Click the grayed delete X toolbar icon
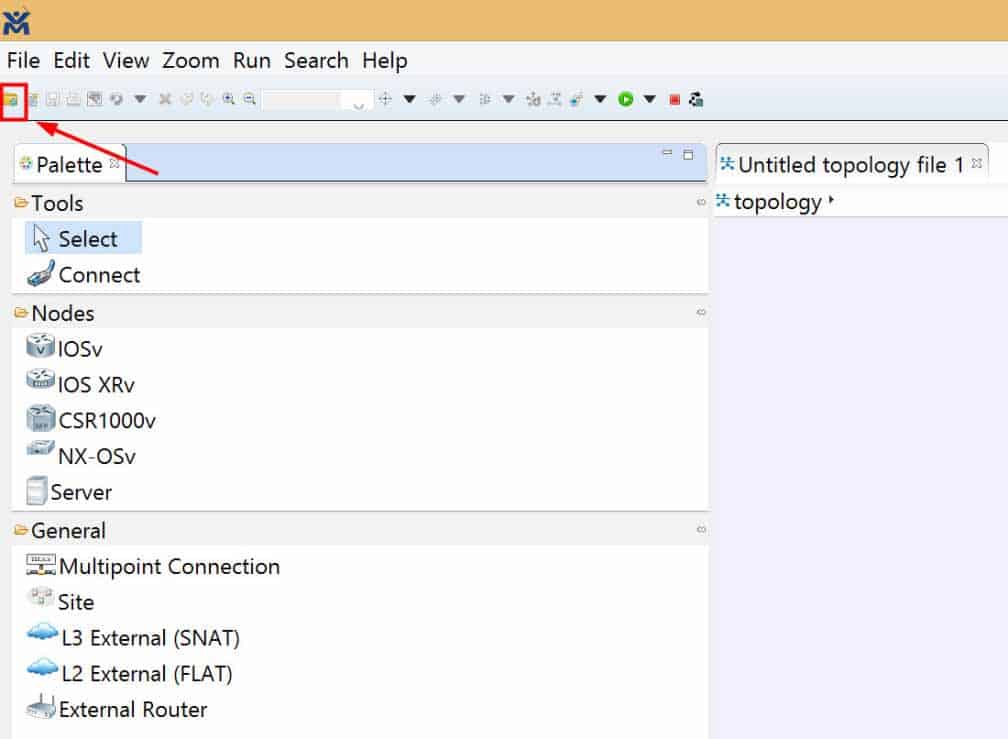Screen dimensions: 1008x739 165,99
